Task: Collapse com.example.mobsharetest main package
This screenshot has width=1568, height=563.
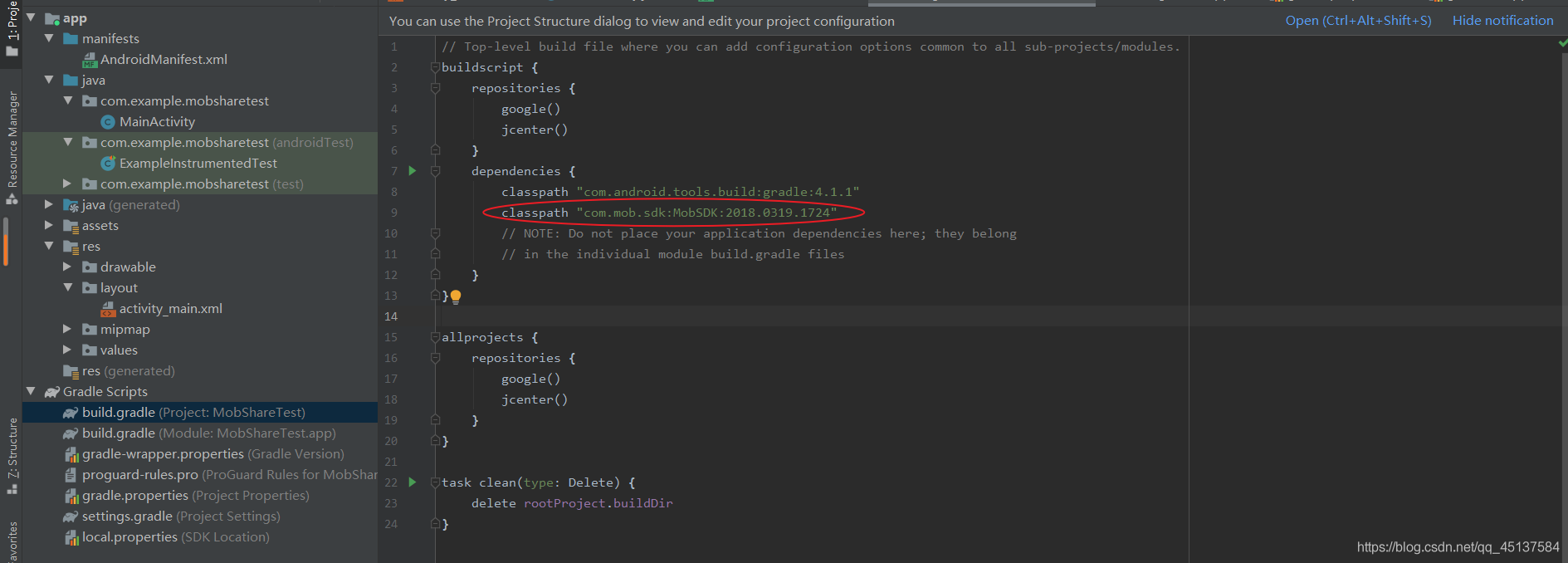Action: [68, 100]
